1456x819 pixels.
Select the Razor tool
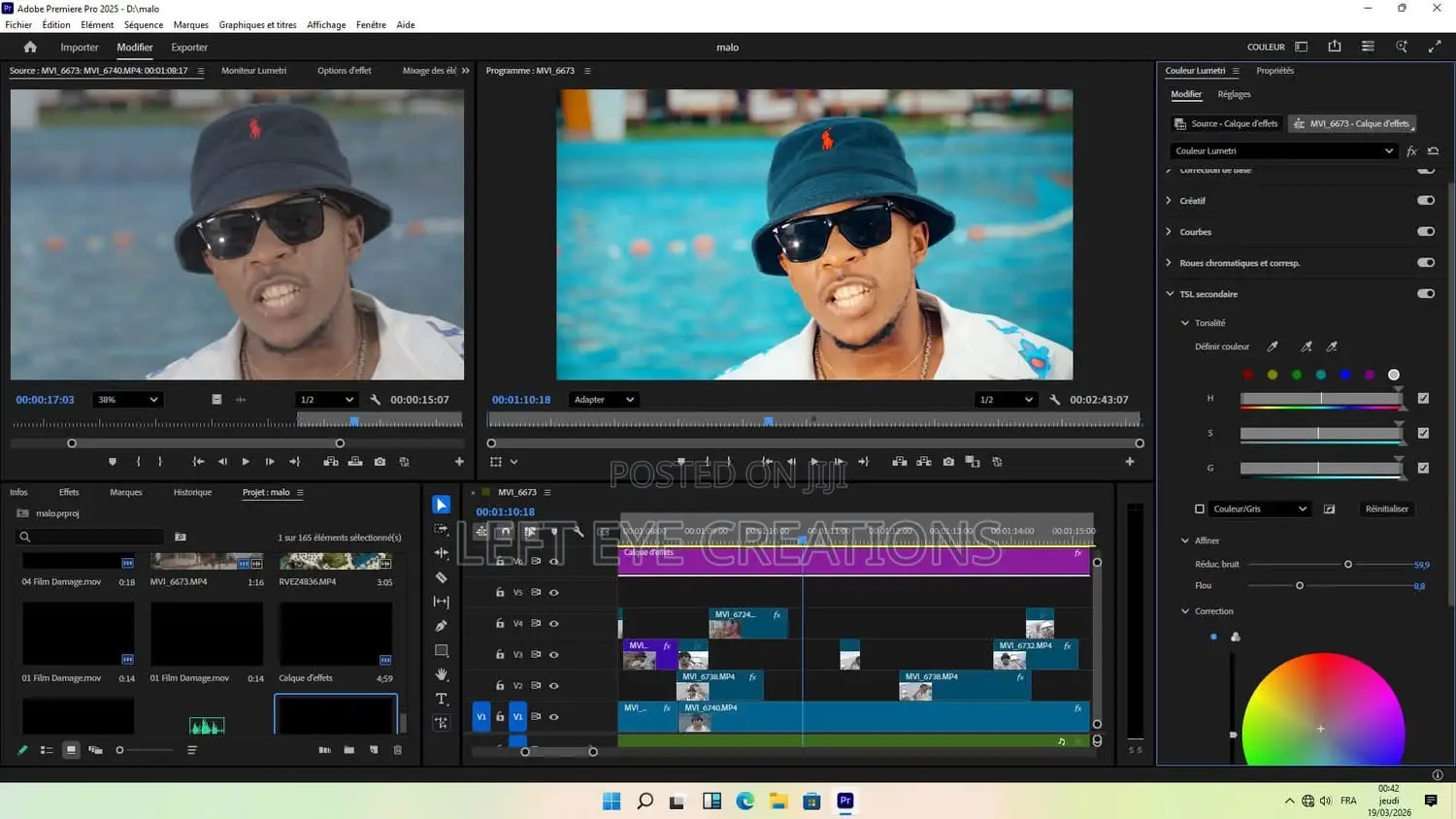[442, 577]
